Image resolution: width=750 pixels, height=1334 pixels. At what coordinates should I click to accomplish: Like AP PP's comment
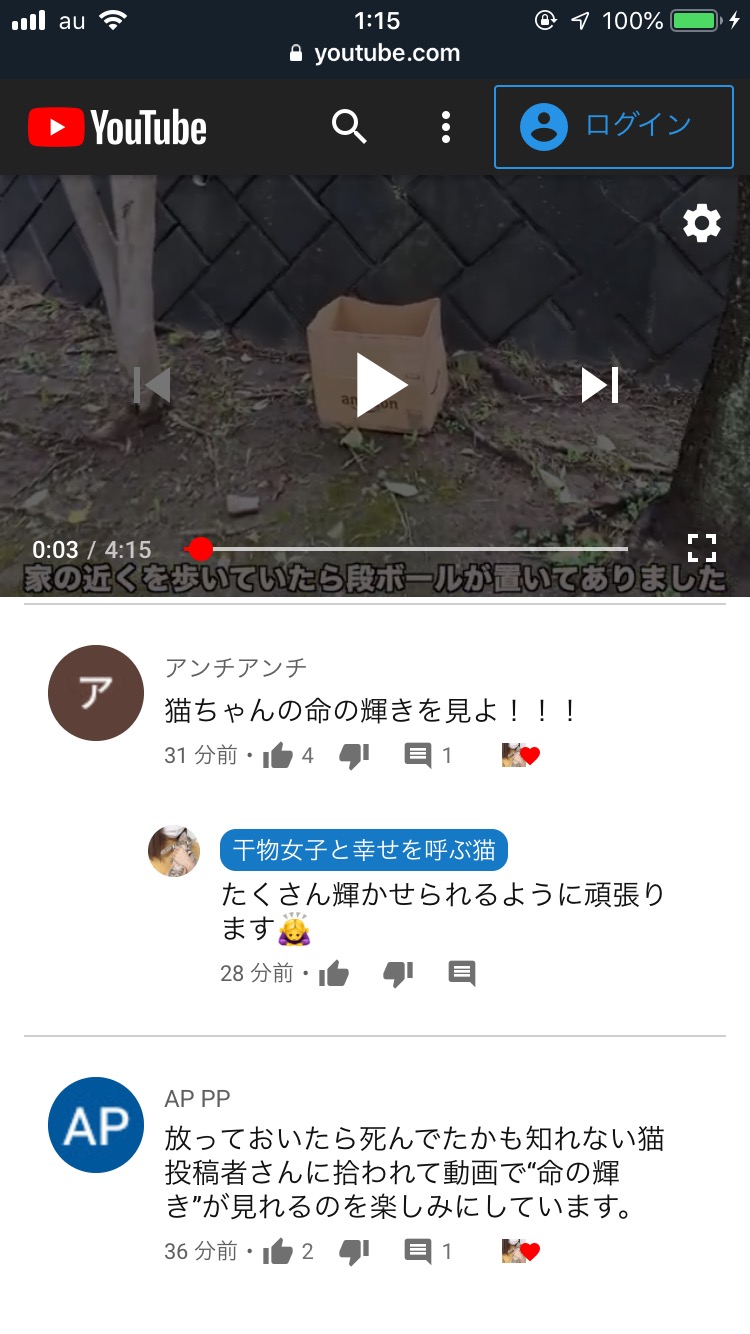point(278,1251)
